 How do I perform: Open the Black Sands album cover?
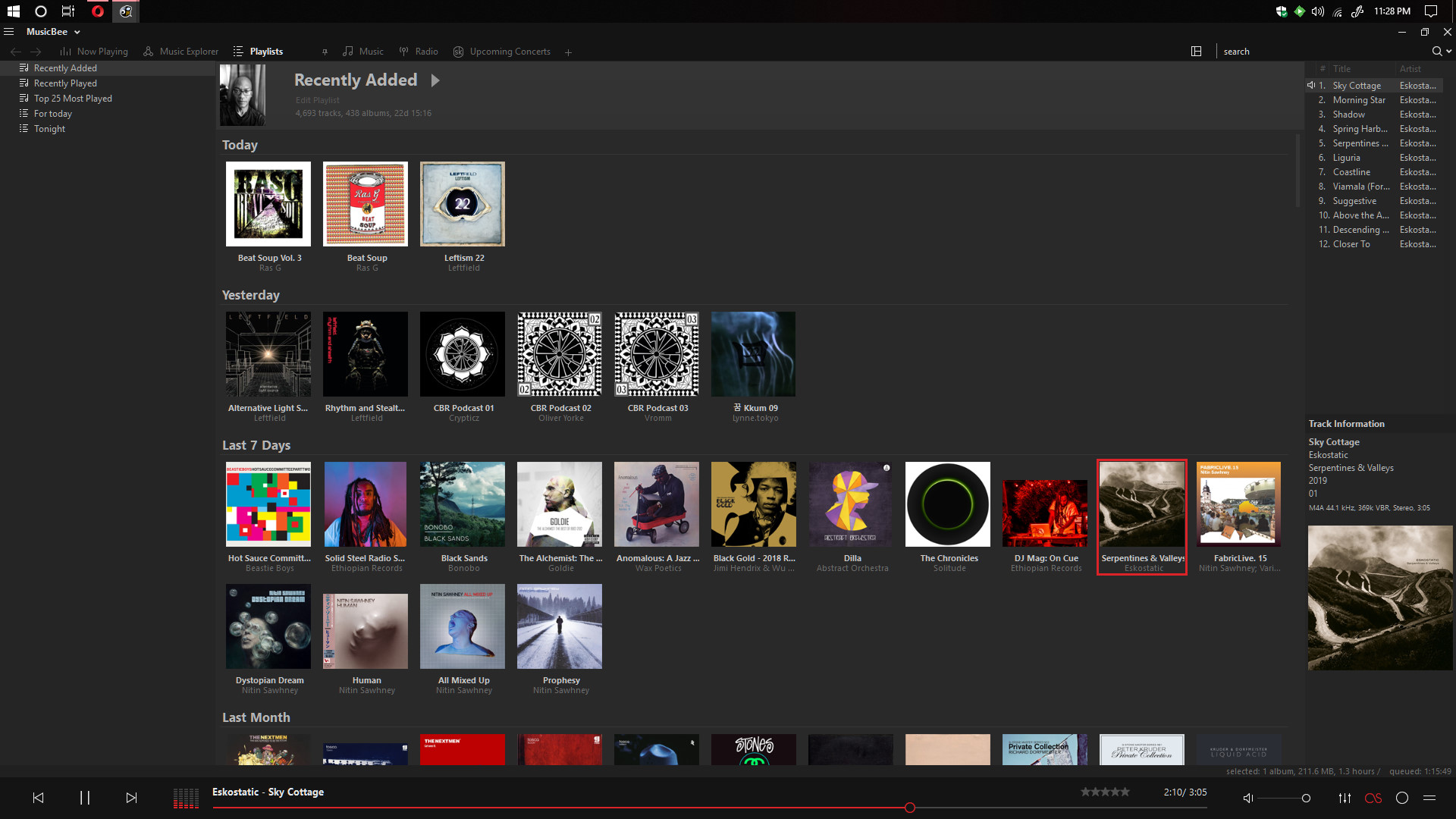pos(463,504)
